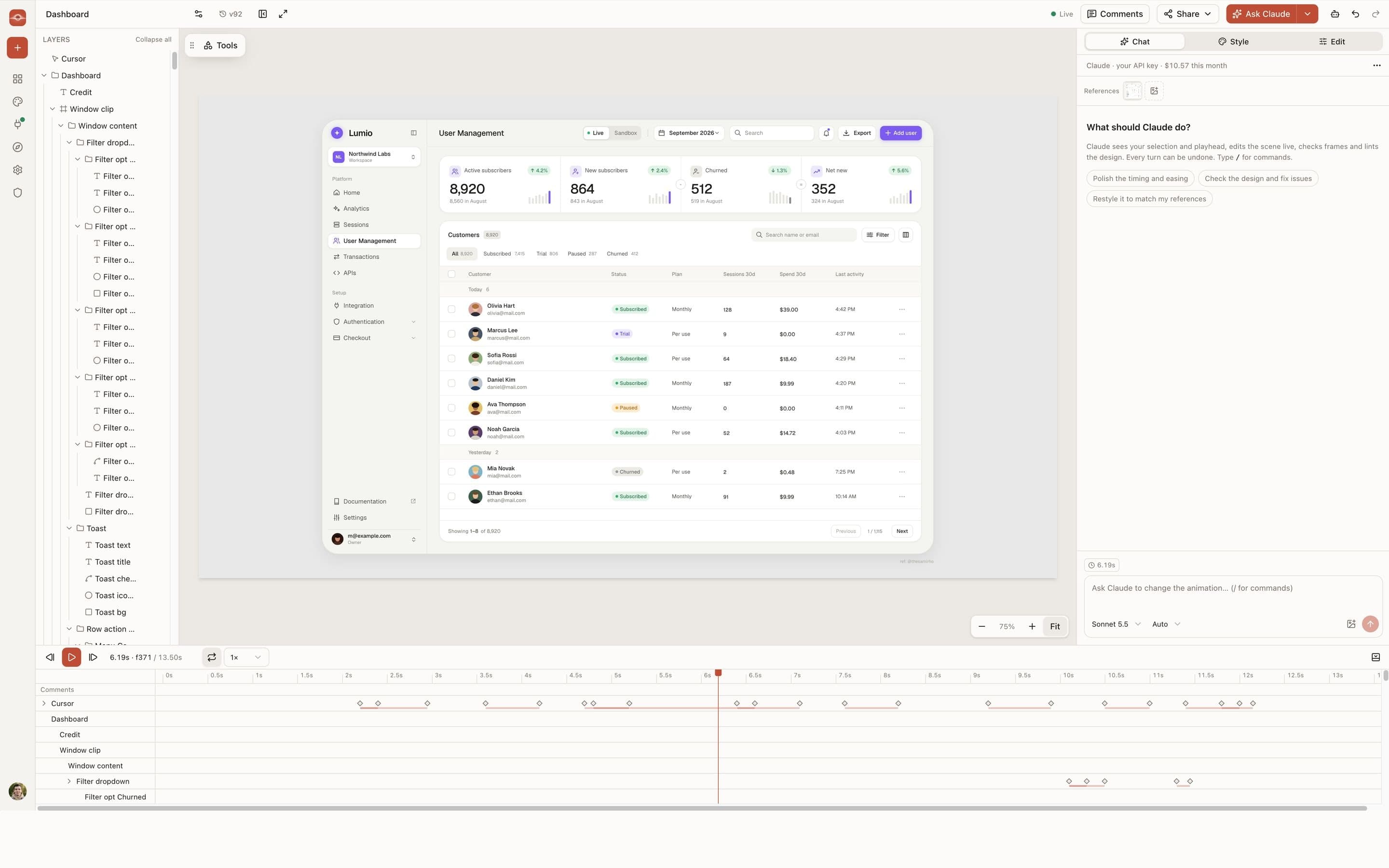
Task: Switch to the Chat tab
Action: coord(1135,41)
